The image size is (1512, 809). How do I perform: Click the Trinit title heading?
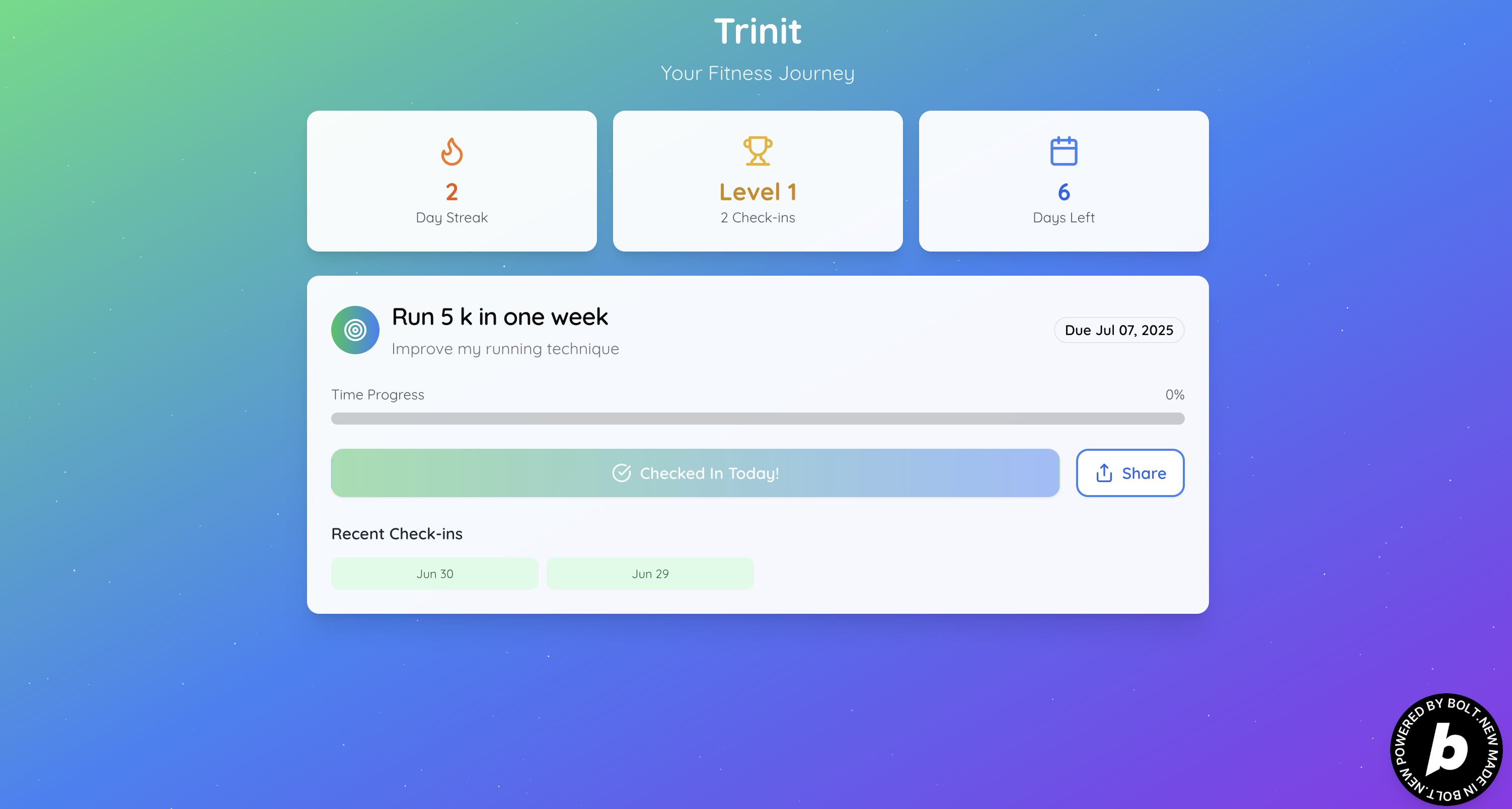click(x=757, y=31)
